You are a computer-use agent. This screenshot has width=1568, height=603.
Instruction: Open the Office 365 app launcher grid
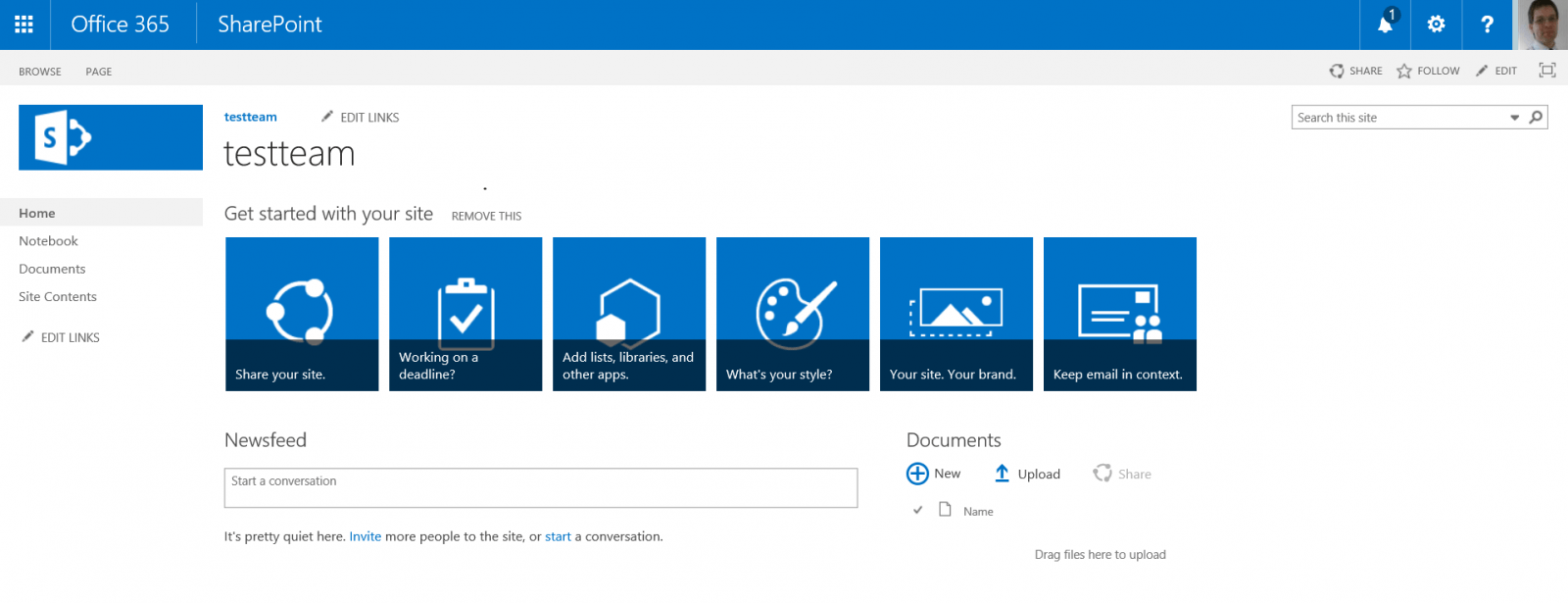point(24,25)
